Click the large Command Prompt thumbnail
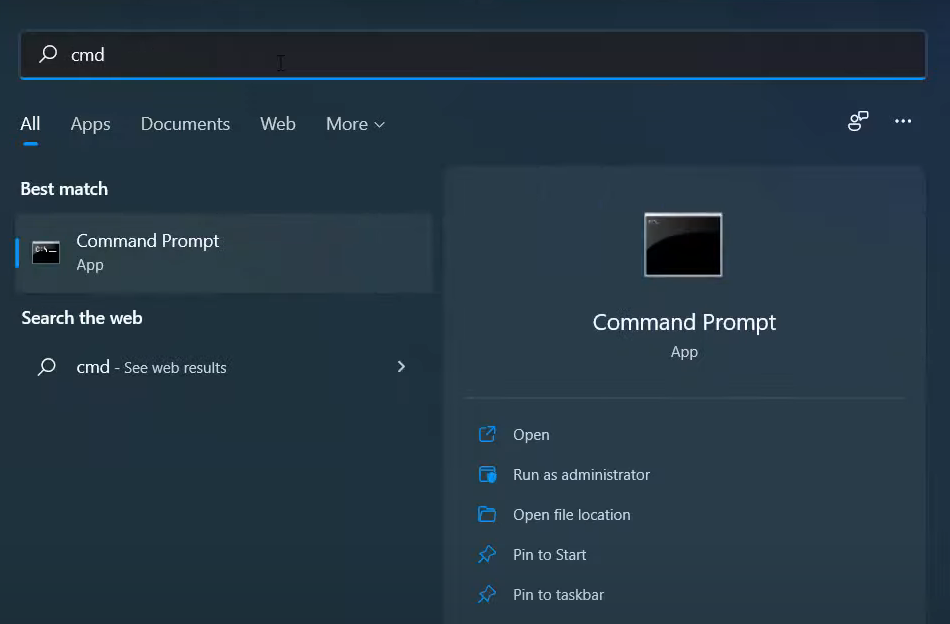The width and height of the screenshot is (950, 624). (x=683, y=244)
